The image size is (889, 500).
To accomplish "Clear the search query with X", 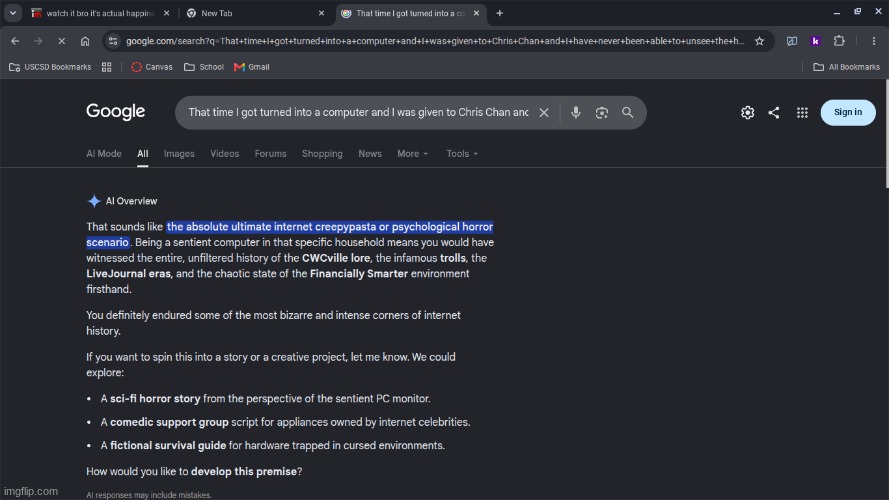I will (x=544, y=112).
